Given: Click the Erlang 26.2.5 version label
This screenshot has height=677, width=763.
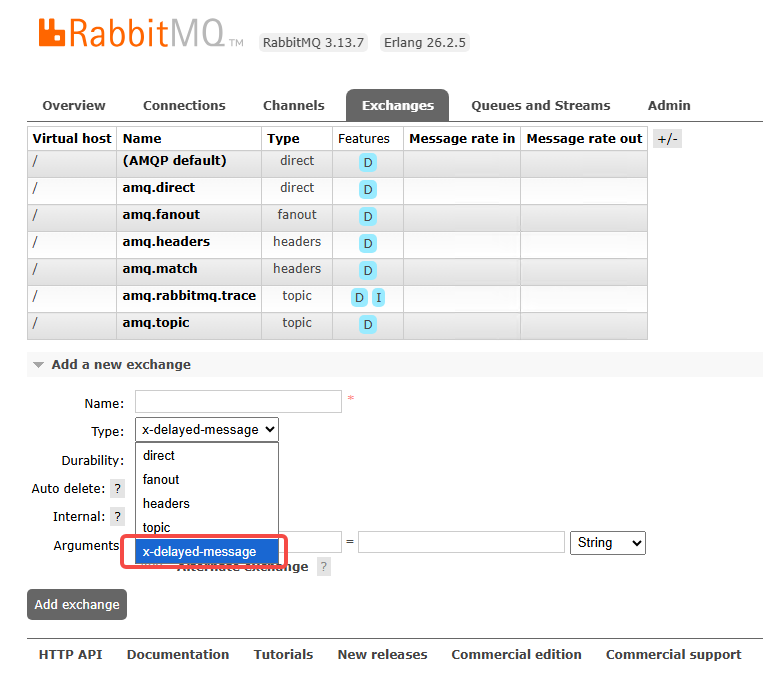Looking at the screenshot, I should [424, 43].
